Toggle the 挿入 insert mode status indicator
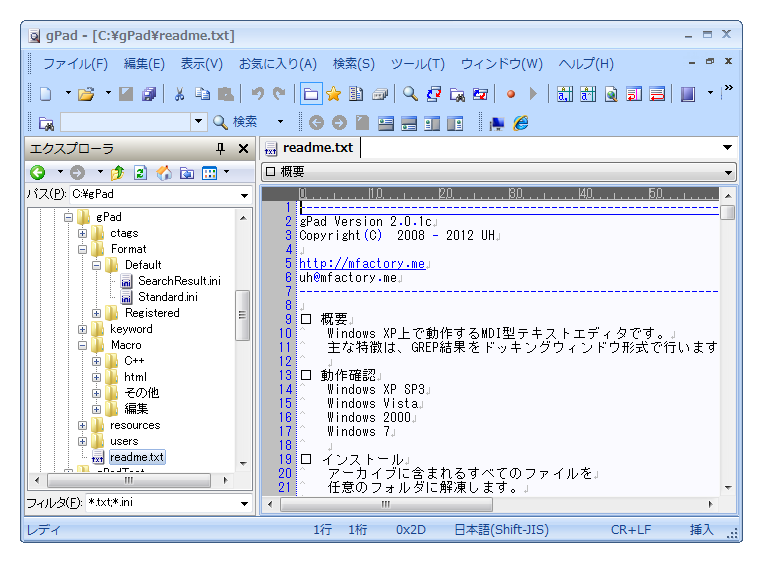 [x=701, y=529]
